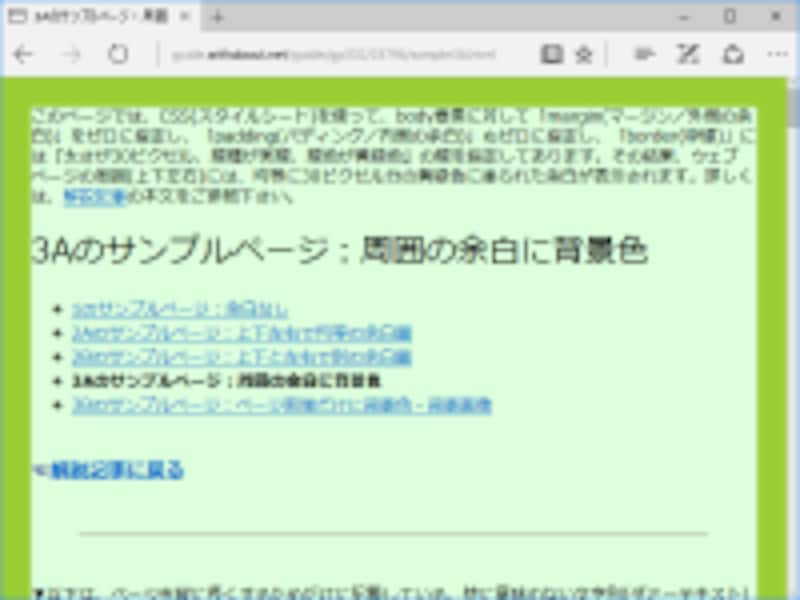Image resolution: width=800 pixels, height=600 pixels.
Task: Minimize the browser window
Action: coord(684,17)
